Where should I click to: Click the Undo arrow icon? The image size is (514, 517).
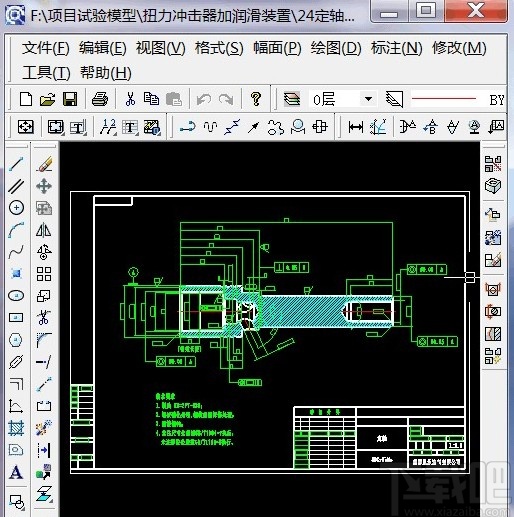click(x=204, y=99)
